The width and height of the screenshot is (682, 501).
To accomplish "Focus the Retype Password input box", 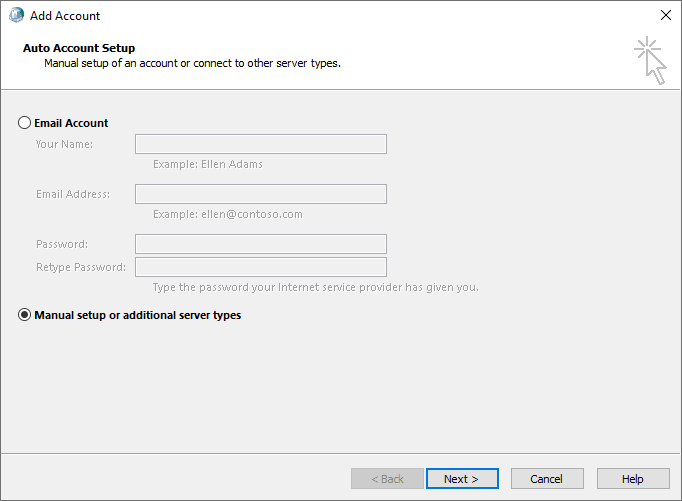I will tap(260, 267).
